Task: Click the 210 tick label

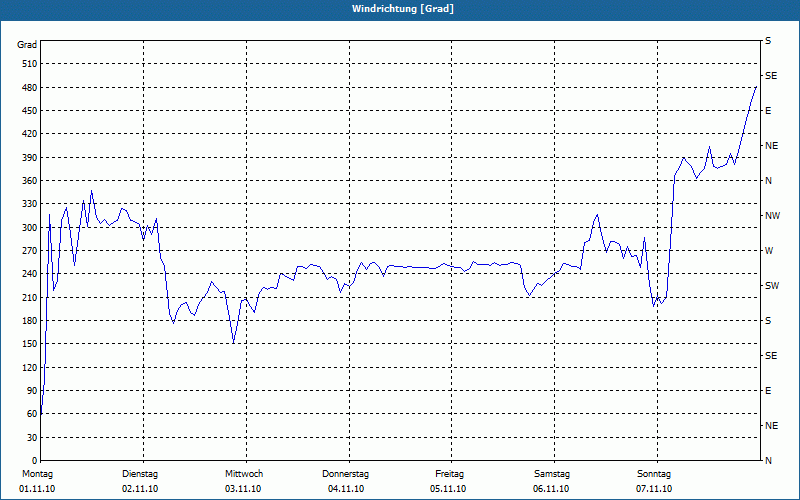Action: [x=30, y=297]
